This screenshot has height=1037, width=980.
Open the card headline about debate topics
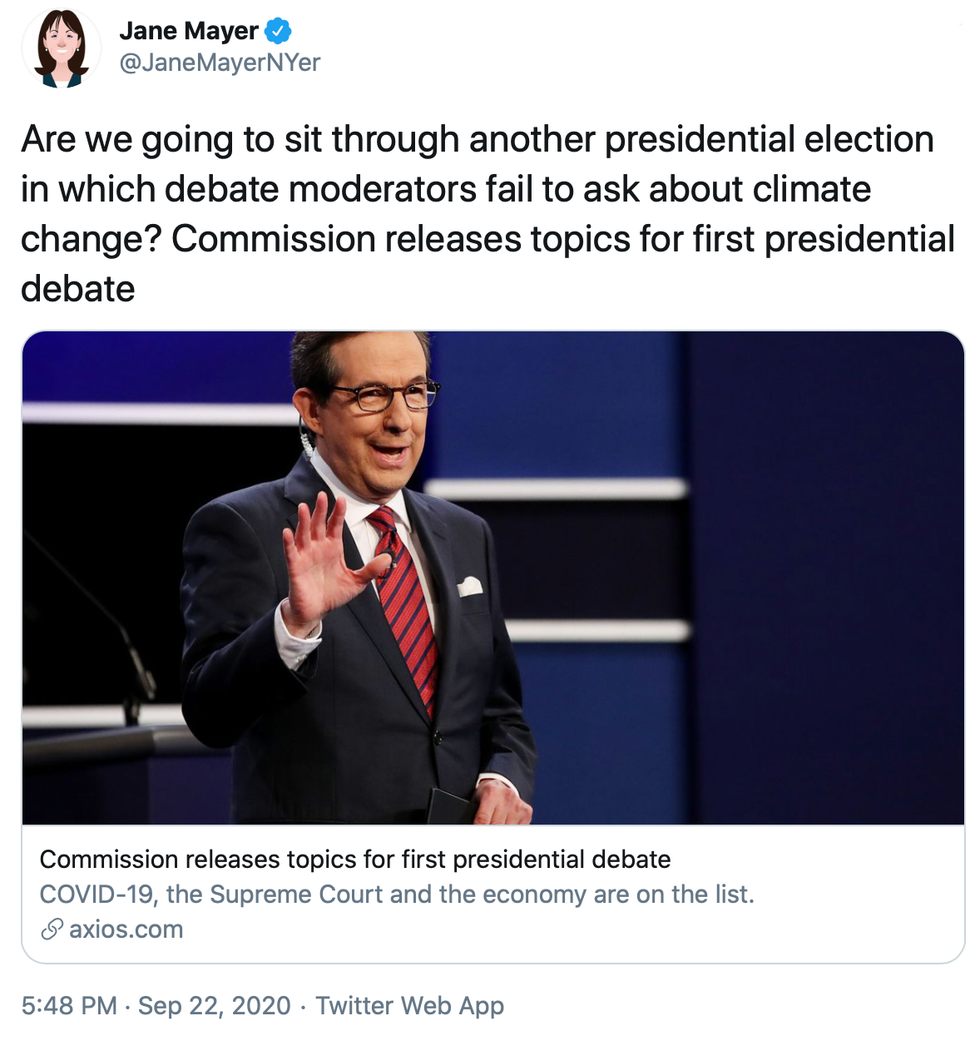click(x=355, y=859)
